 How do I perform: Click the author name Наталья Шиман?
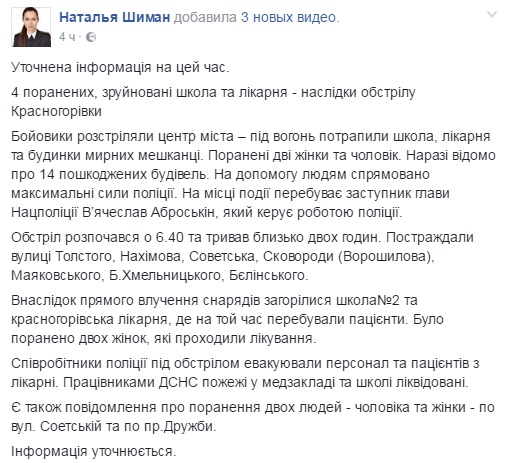point(115,18)
